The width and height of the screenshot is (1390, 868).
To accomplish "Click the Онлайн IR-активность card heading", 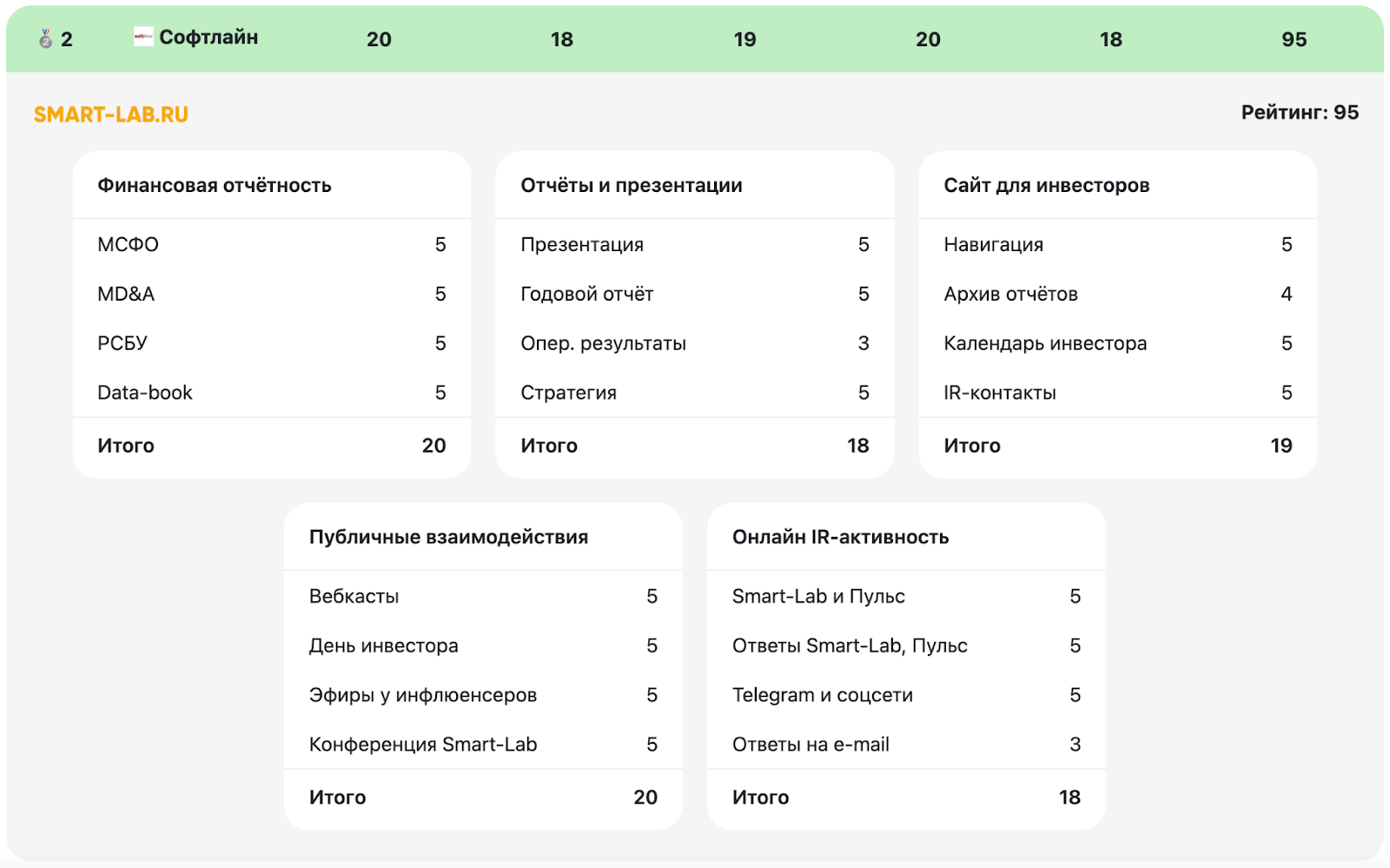I will [x=840, y=537].
